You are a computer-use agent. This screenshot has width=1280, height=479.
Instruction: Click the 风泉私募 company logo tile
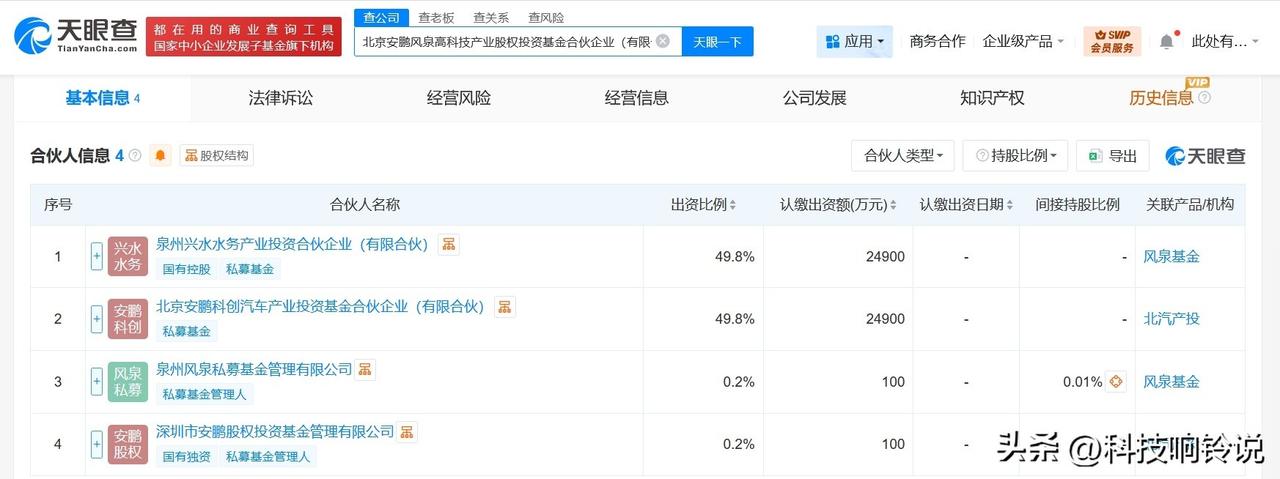[x=128, y=382]
